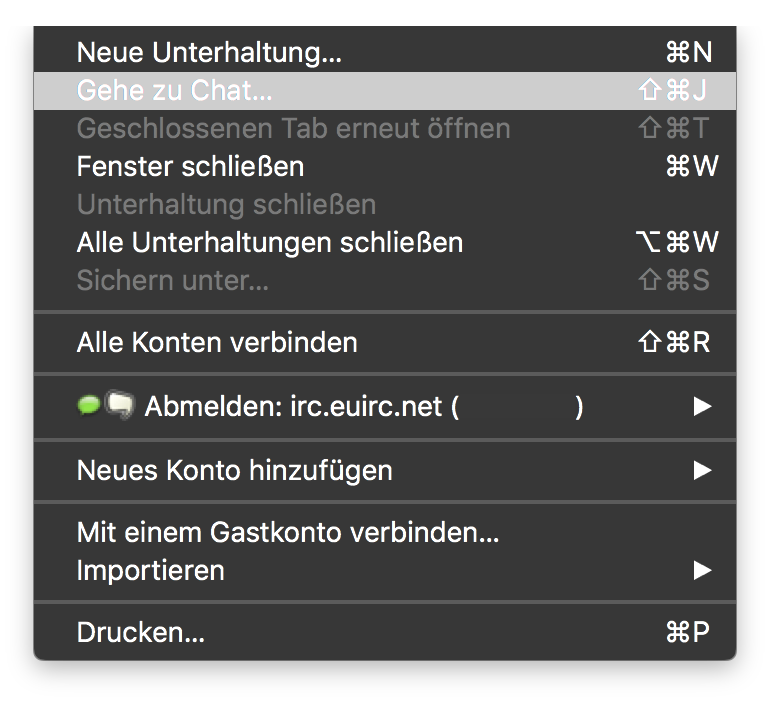Click the Importieren menu label
This screenshot has height=702, width=770.
coord(150,571)
